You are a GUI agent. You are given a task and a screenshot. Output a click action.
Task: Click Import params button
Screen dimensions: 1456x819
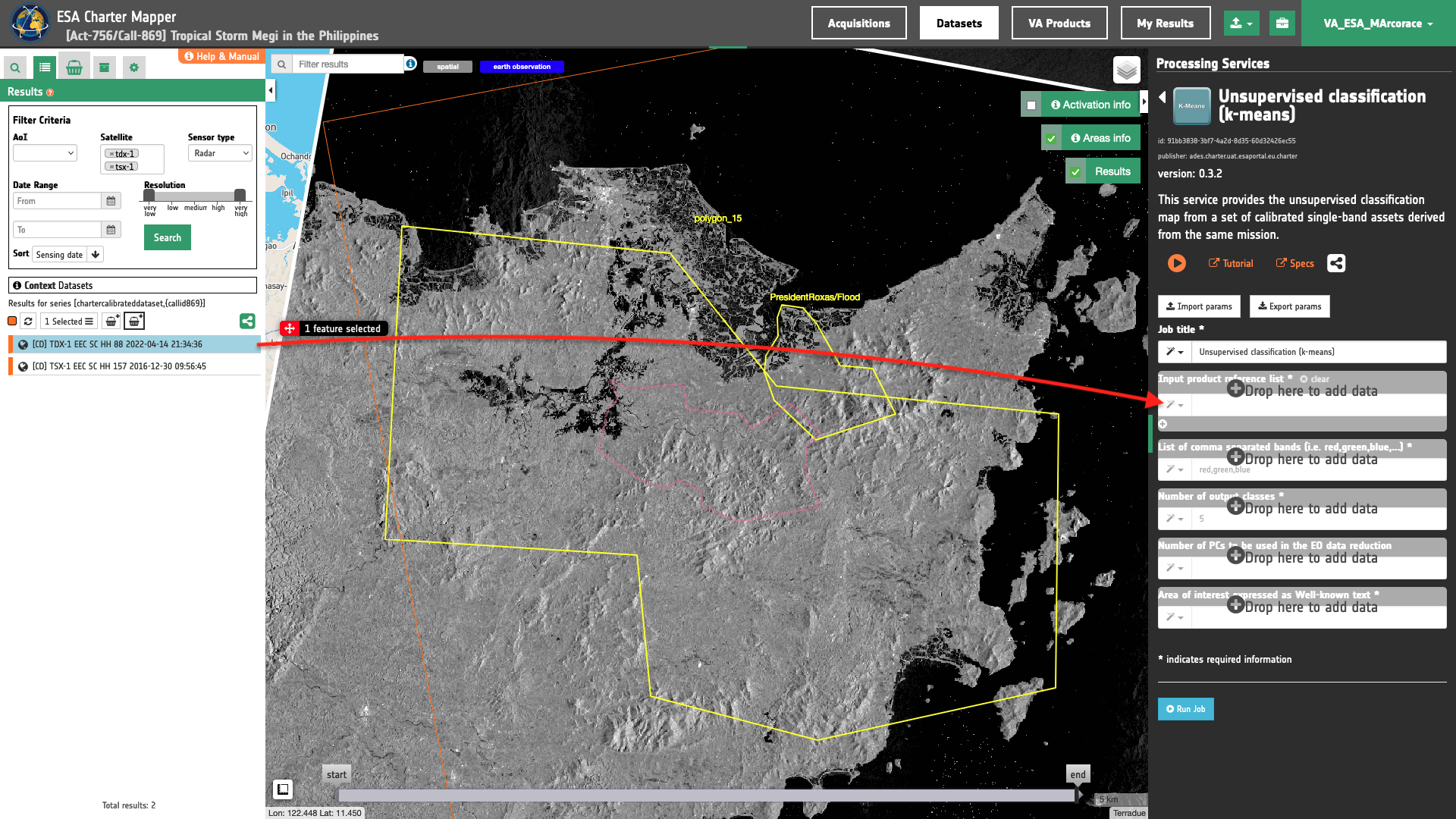click(1199, 306)
